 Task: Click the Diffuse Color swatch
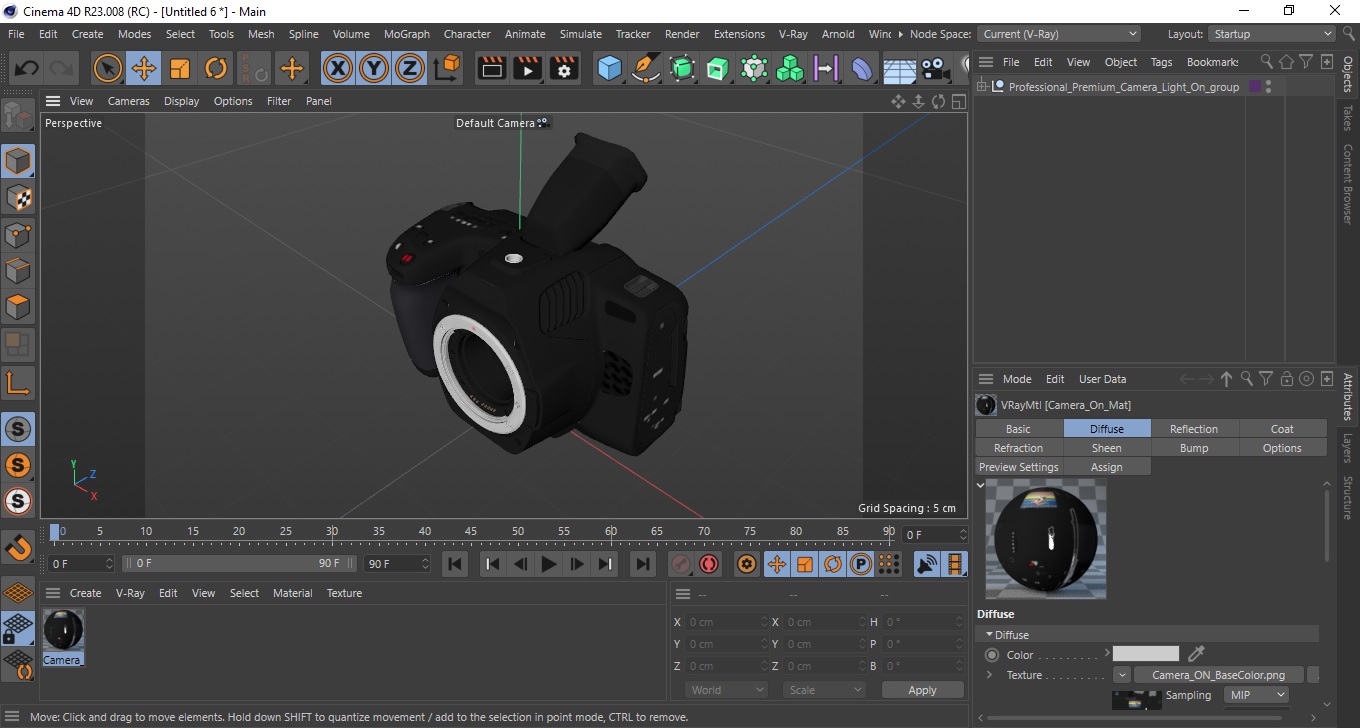coord(1146,654)
